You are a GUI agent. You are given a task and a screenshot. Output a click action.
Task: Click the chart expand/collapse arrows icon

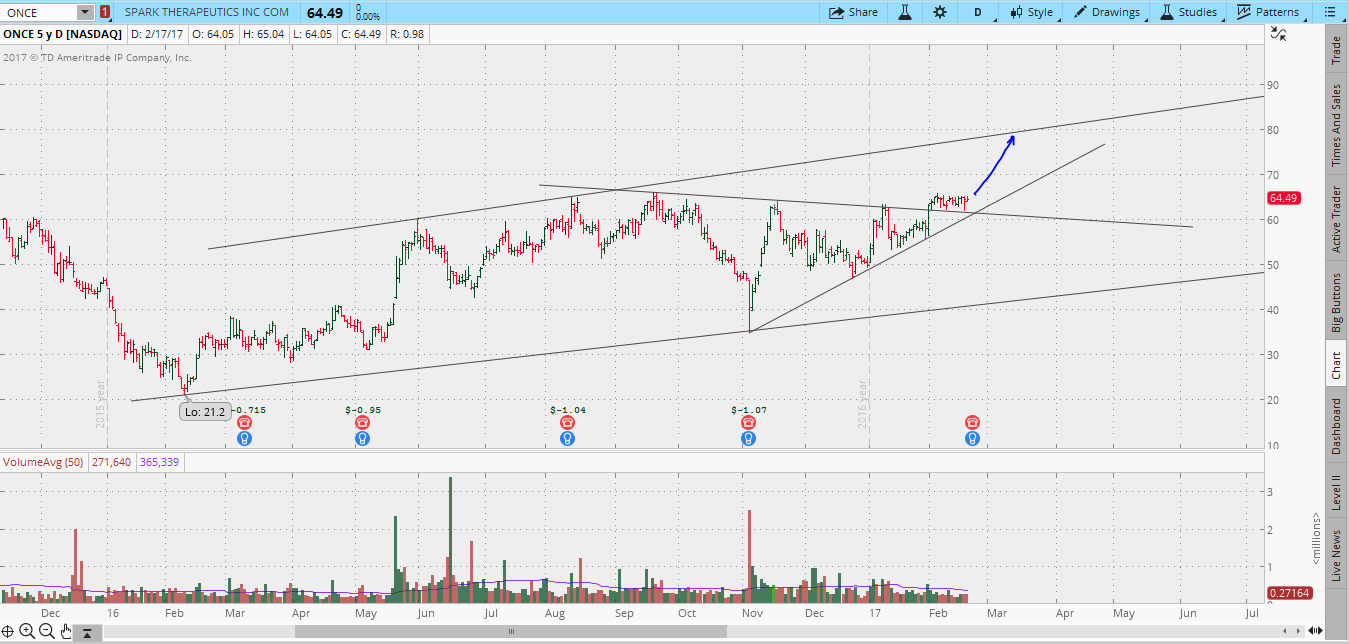click(1277, 34)
